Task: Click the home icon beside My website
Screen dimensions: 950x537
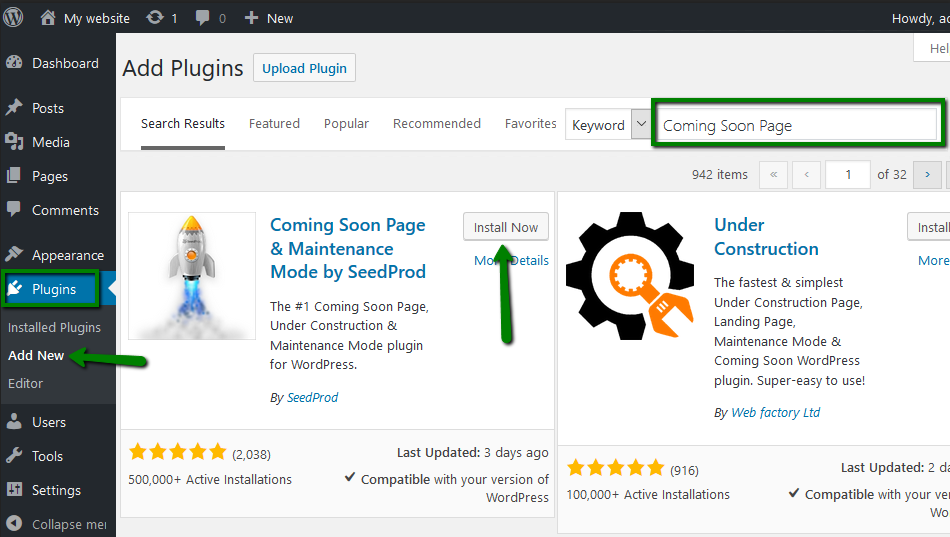Action: (48, 18)
